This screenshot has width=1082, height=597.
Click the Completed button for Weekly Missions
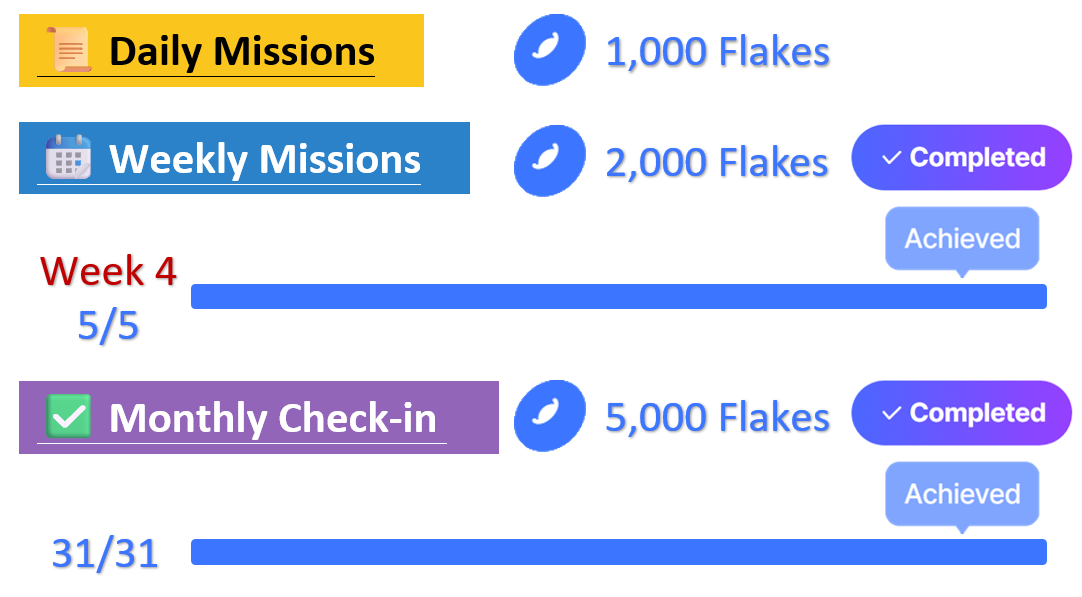(x=961, y=158)
